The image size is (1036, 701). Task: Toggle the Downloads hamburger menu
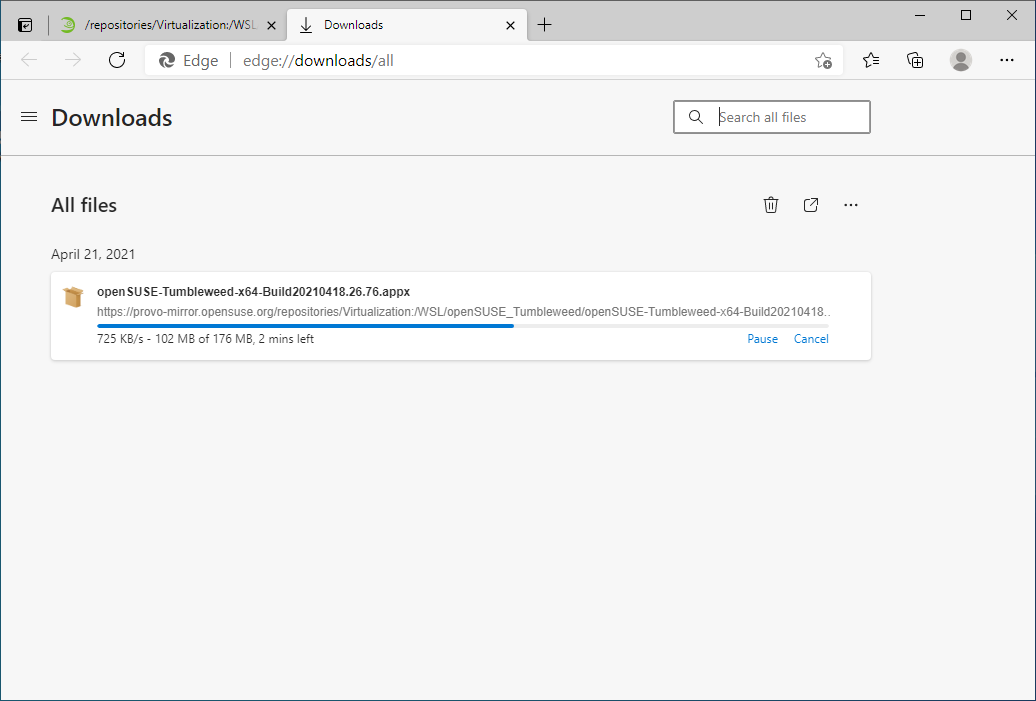coord(29,117)
